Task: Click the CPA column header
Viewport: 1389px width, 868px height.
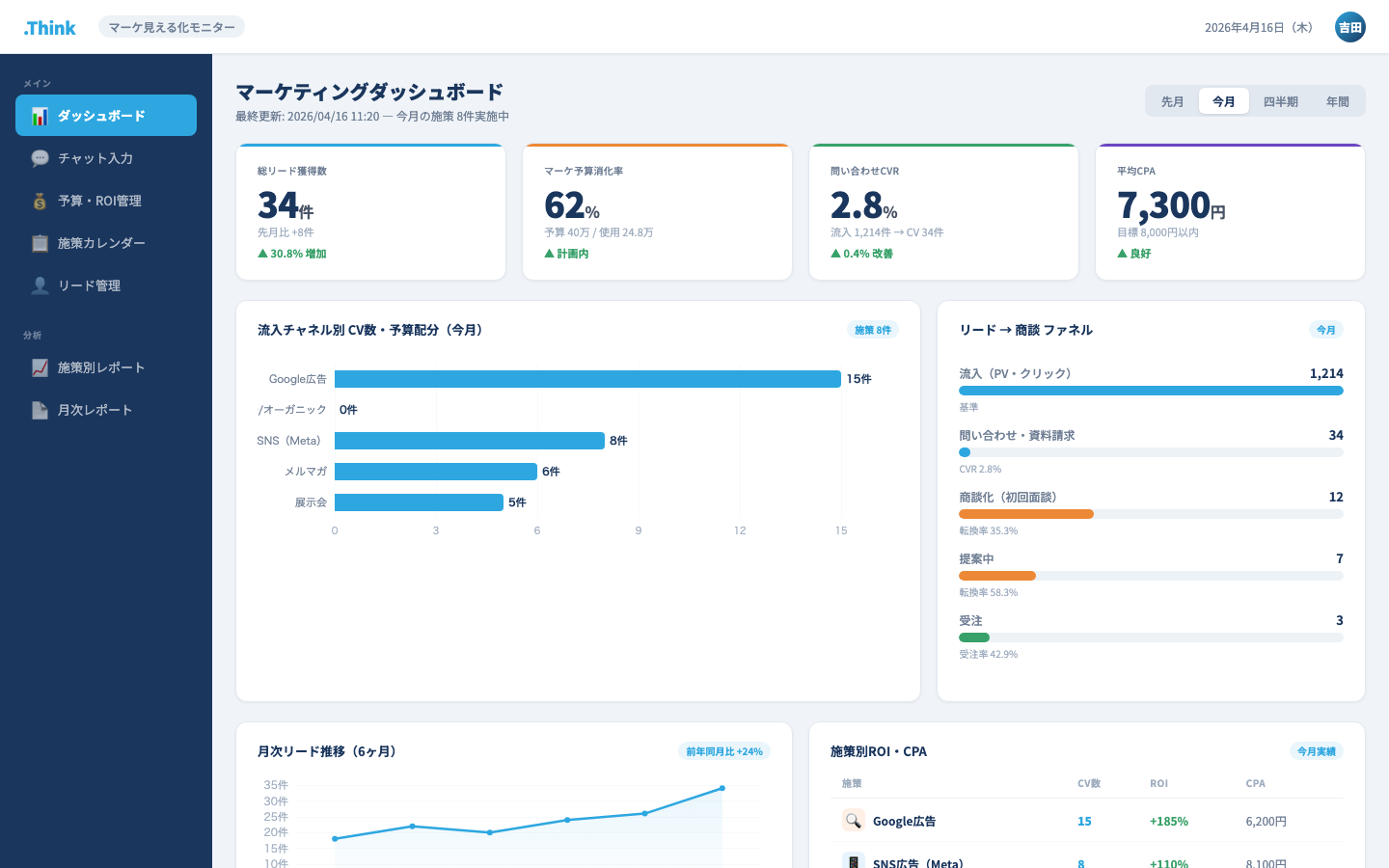Action: tap(1255, 783)
